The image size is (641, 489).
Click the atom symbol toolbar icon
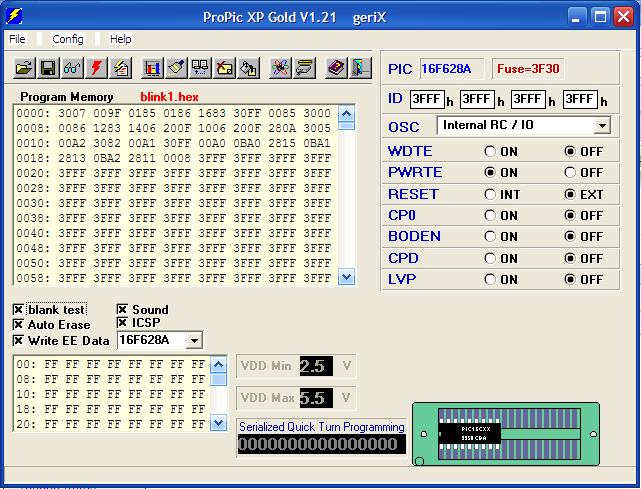280,68
